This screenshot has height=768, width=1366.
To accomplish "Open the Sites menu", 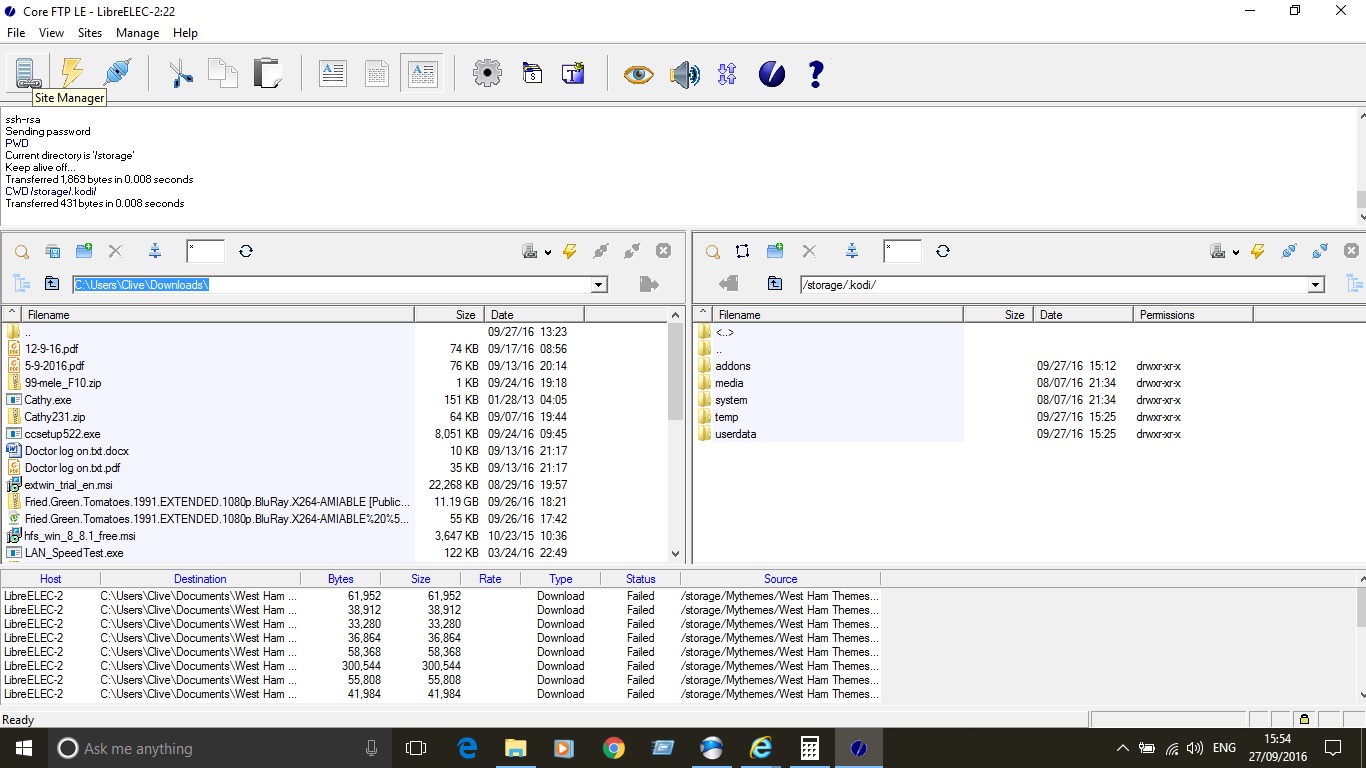I will coord(90,33).
